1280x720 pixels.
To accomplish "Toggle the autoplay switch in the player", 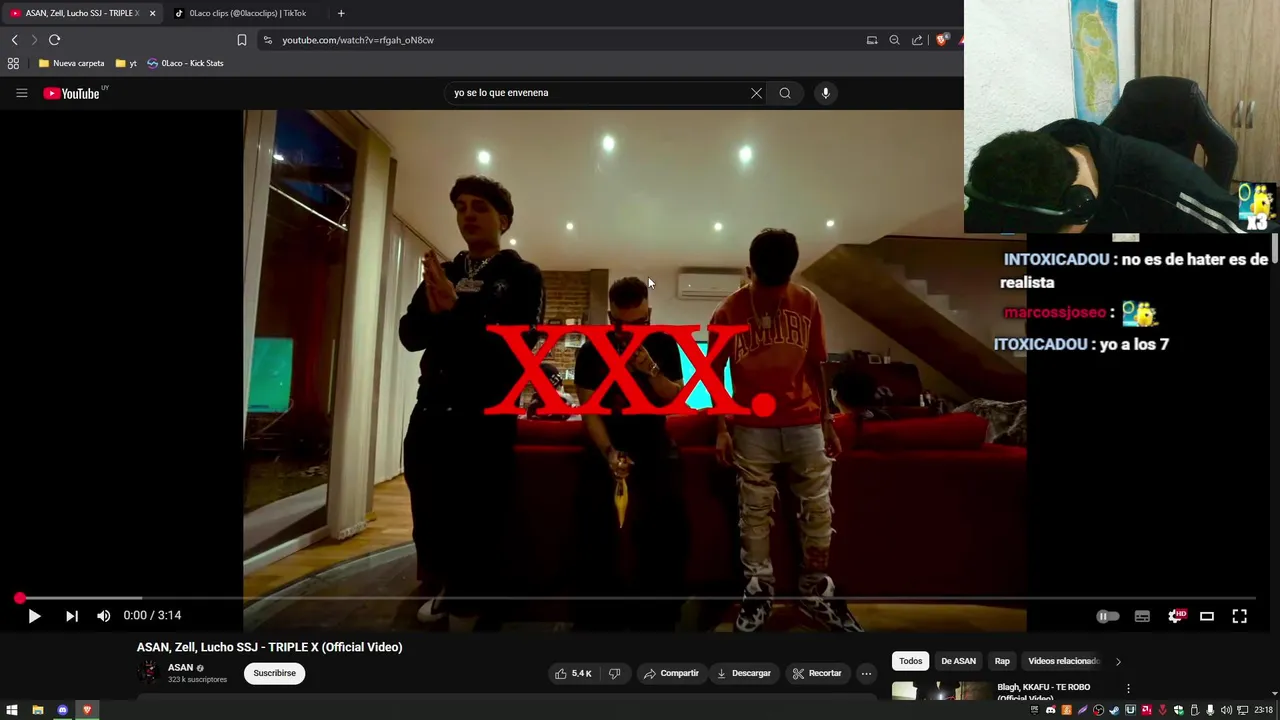I will point(1108,616).
